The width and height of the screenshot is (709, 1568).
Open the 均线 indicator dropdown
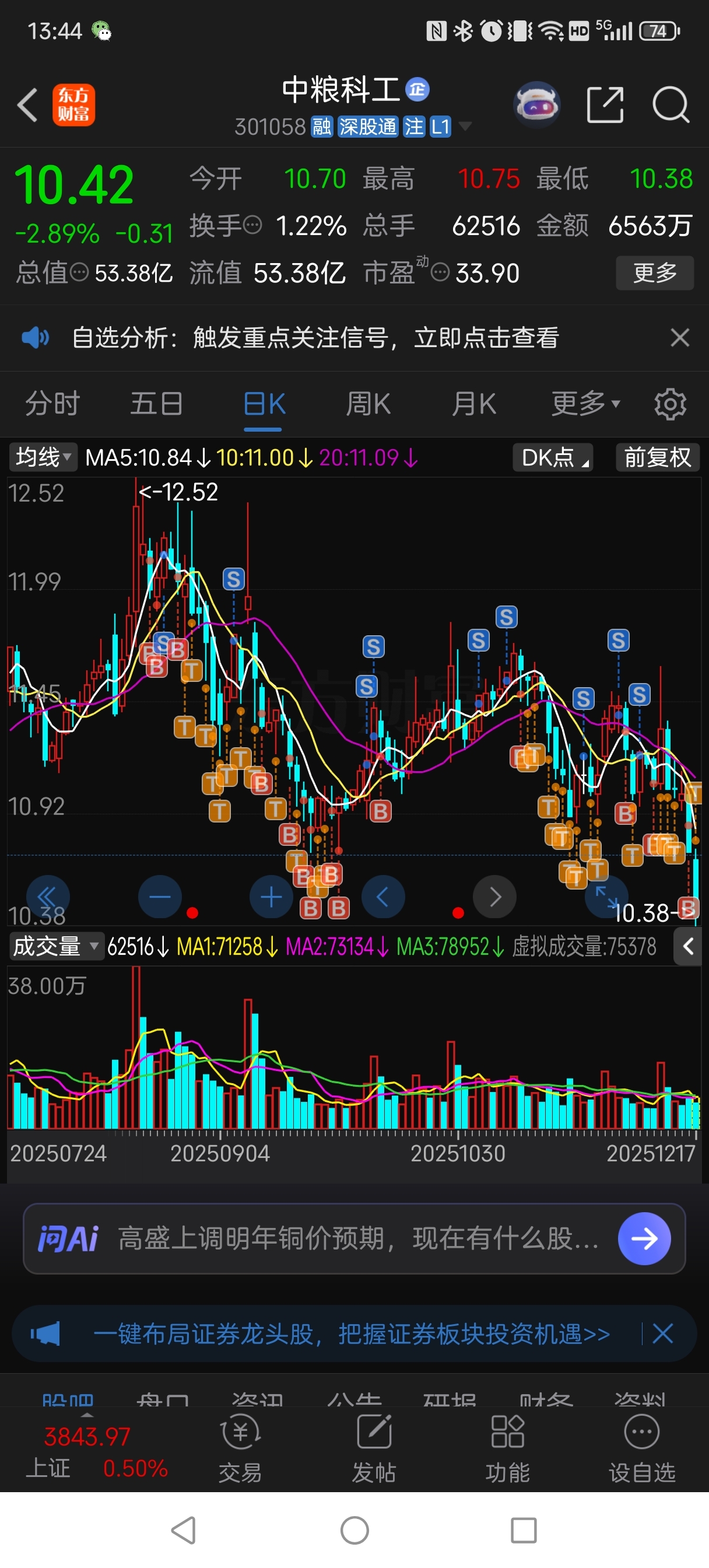[43, 457]
